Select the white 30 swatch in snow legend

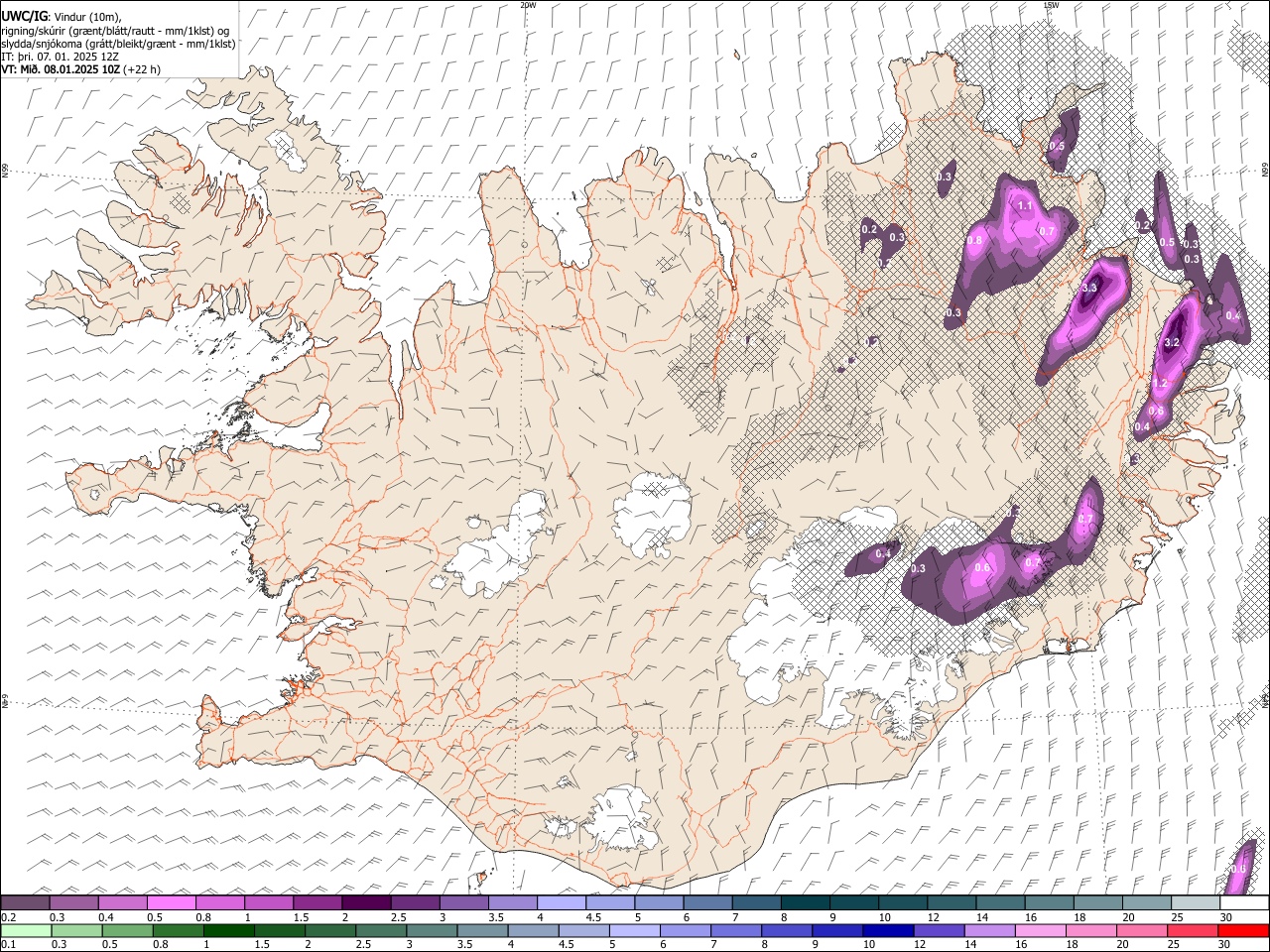point(1243,902)
